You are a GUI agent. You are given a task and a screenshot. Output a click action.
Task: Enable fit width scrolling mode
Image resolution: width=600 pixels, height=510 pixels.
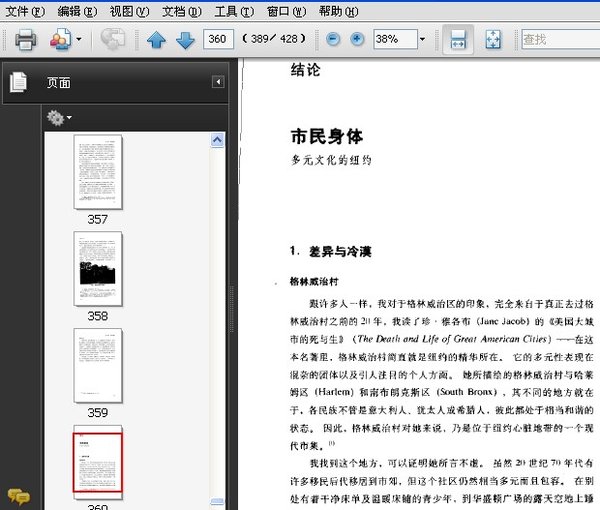(x=457, y=40)
